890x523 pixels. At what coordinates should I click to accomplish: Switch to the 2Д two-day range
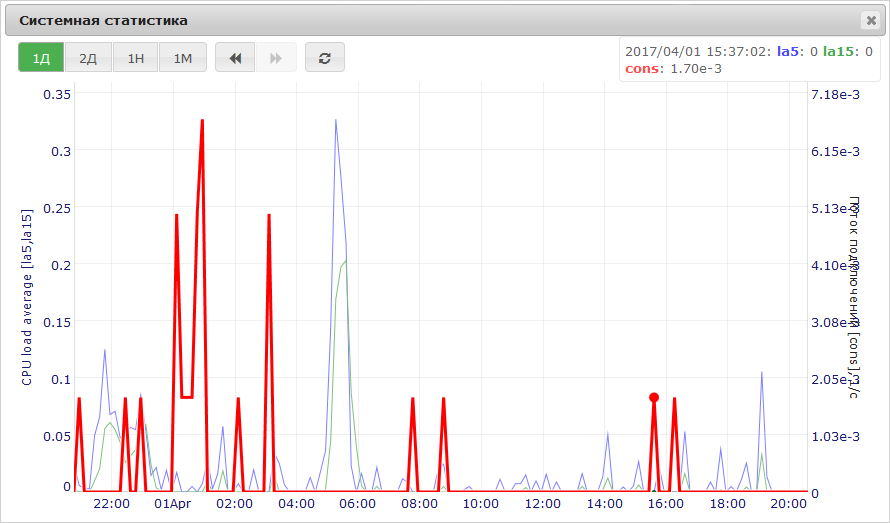tap(88, 58)
